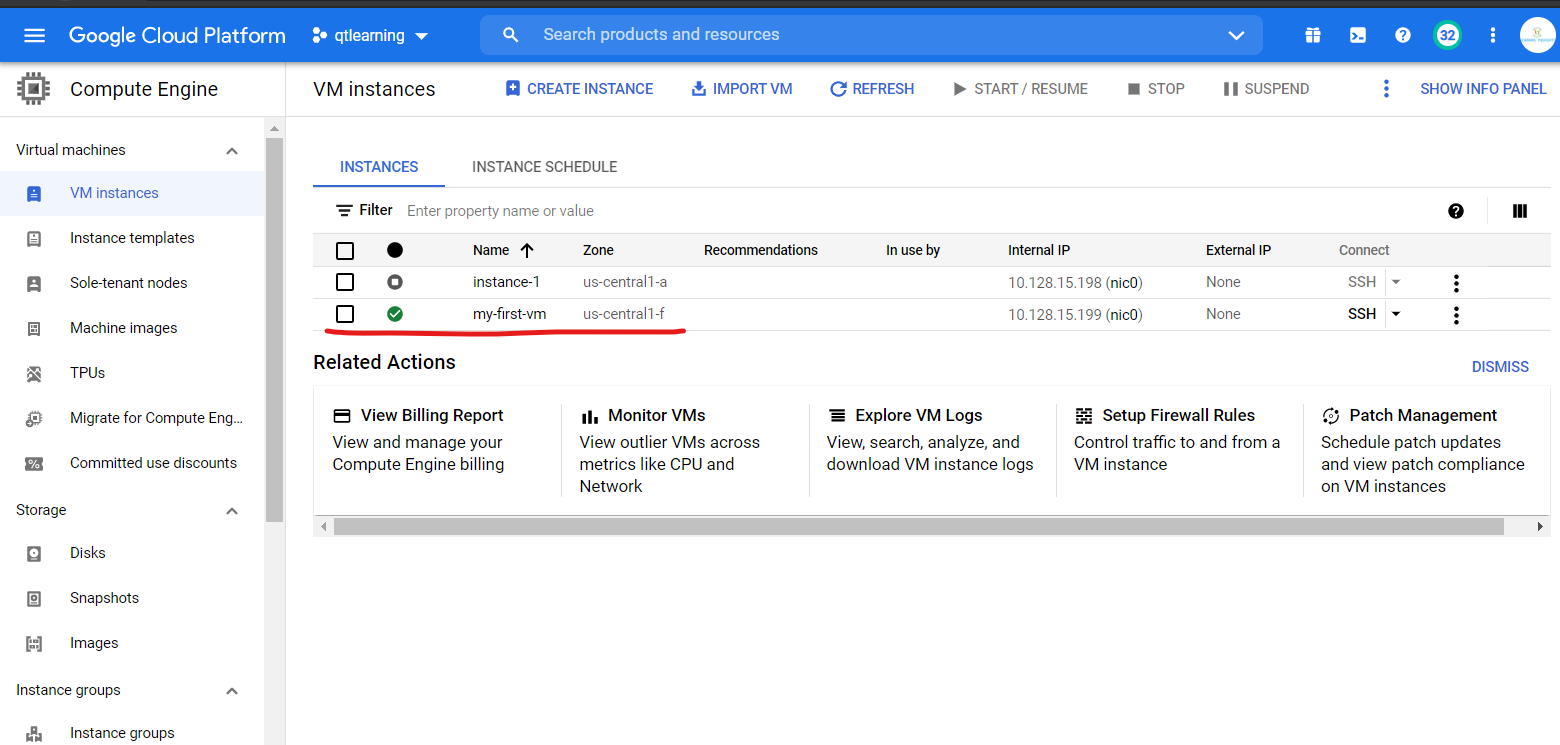This screenshot has width=1560, height=745.
Task: Select the Instances tab
Action: click(379, 167)
